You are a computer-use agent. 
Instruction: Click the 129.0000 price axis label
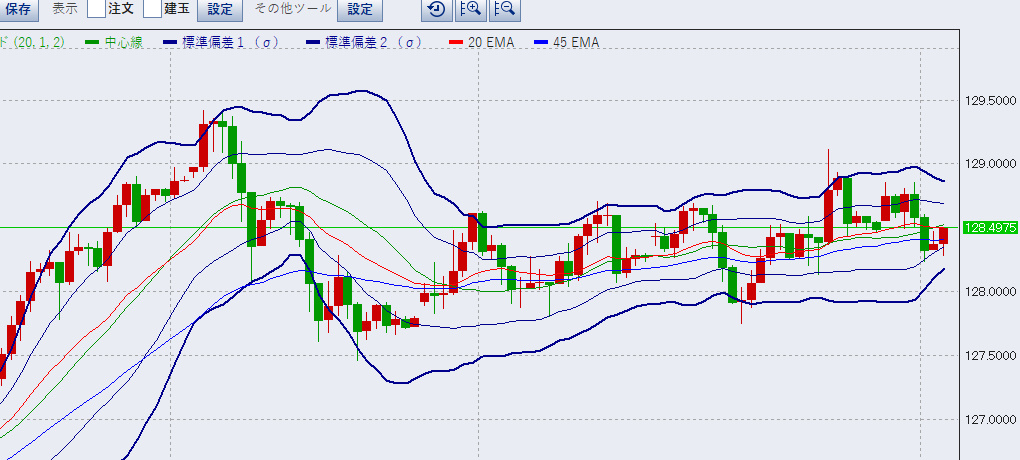point(990,164)
